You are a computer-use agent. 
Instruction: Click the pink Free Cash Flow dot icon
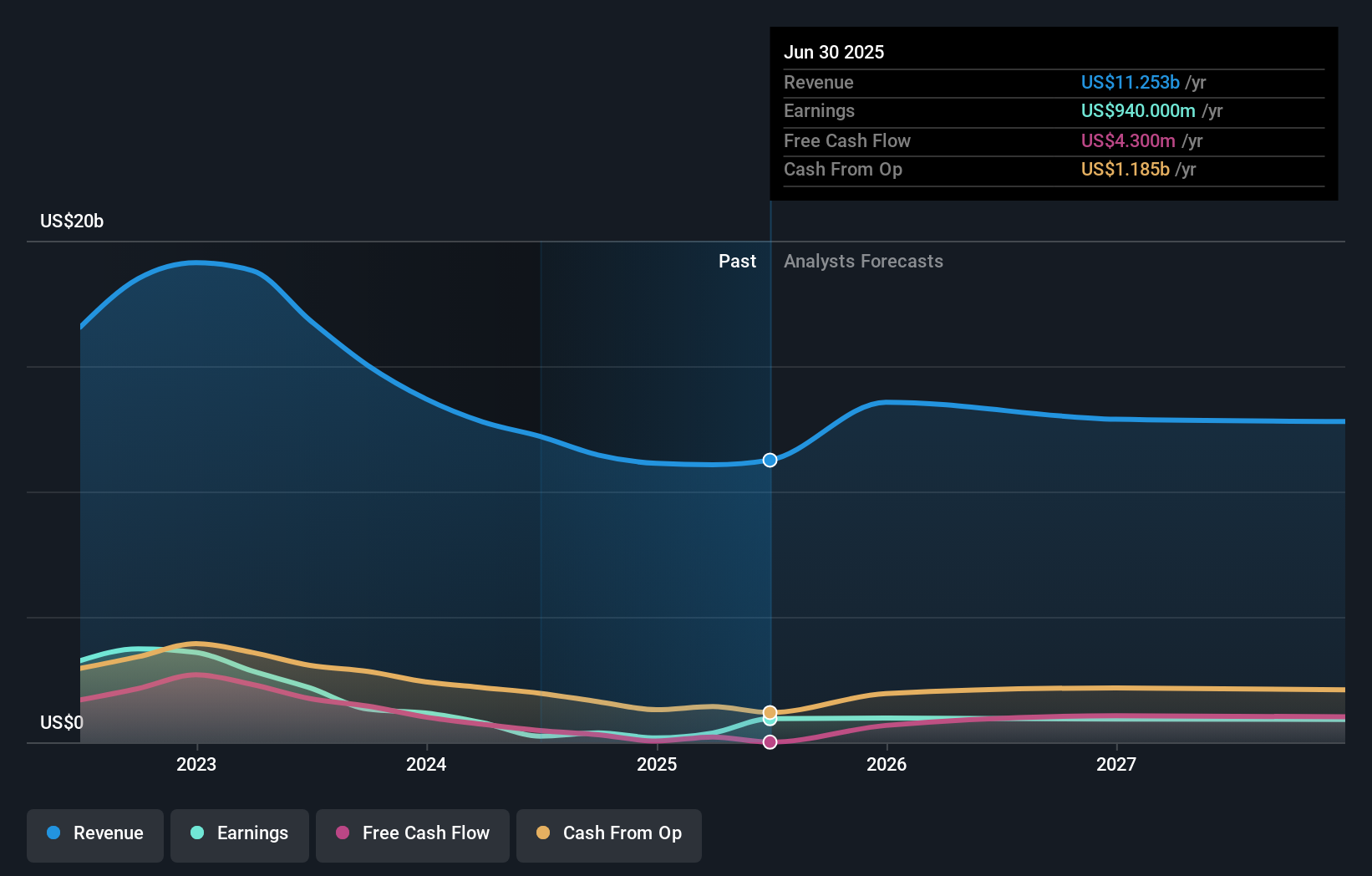pos(340,833)
